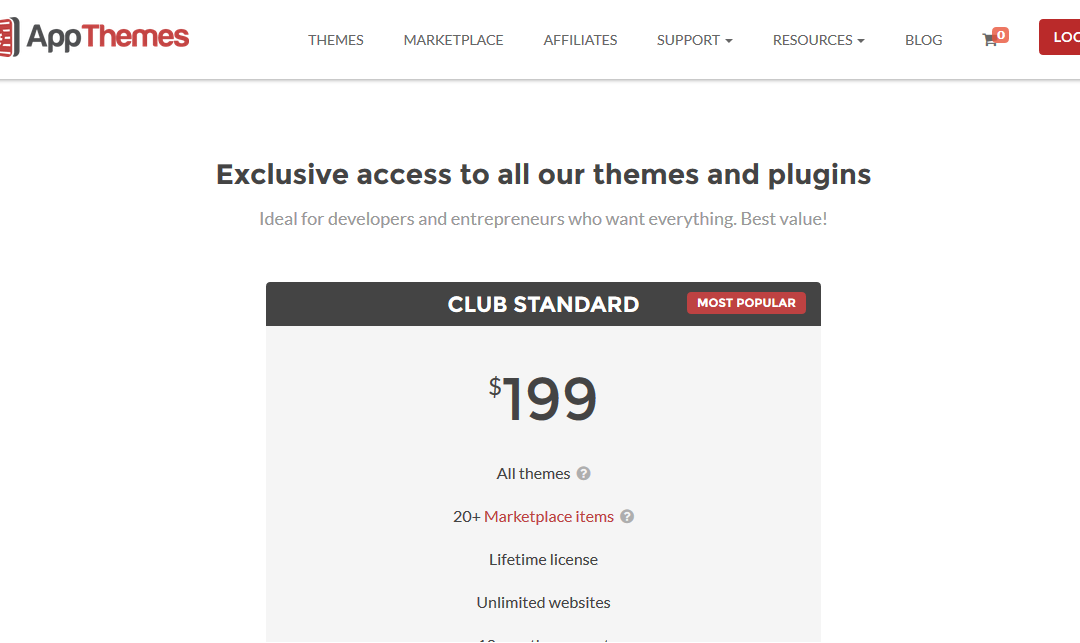
Task: Click the Lifetime license feature text
Action: tap(543, 560)
